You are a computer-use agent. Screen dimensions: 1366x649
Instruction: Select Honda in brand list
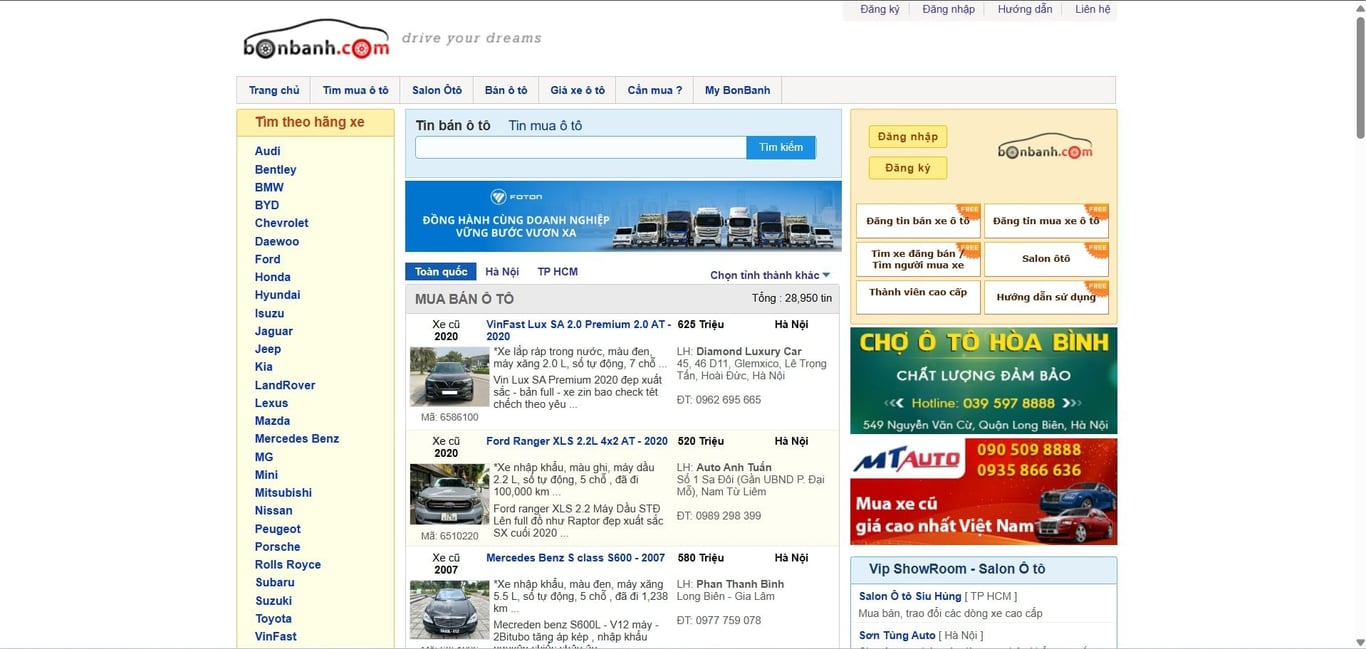(x=272, y=277)
